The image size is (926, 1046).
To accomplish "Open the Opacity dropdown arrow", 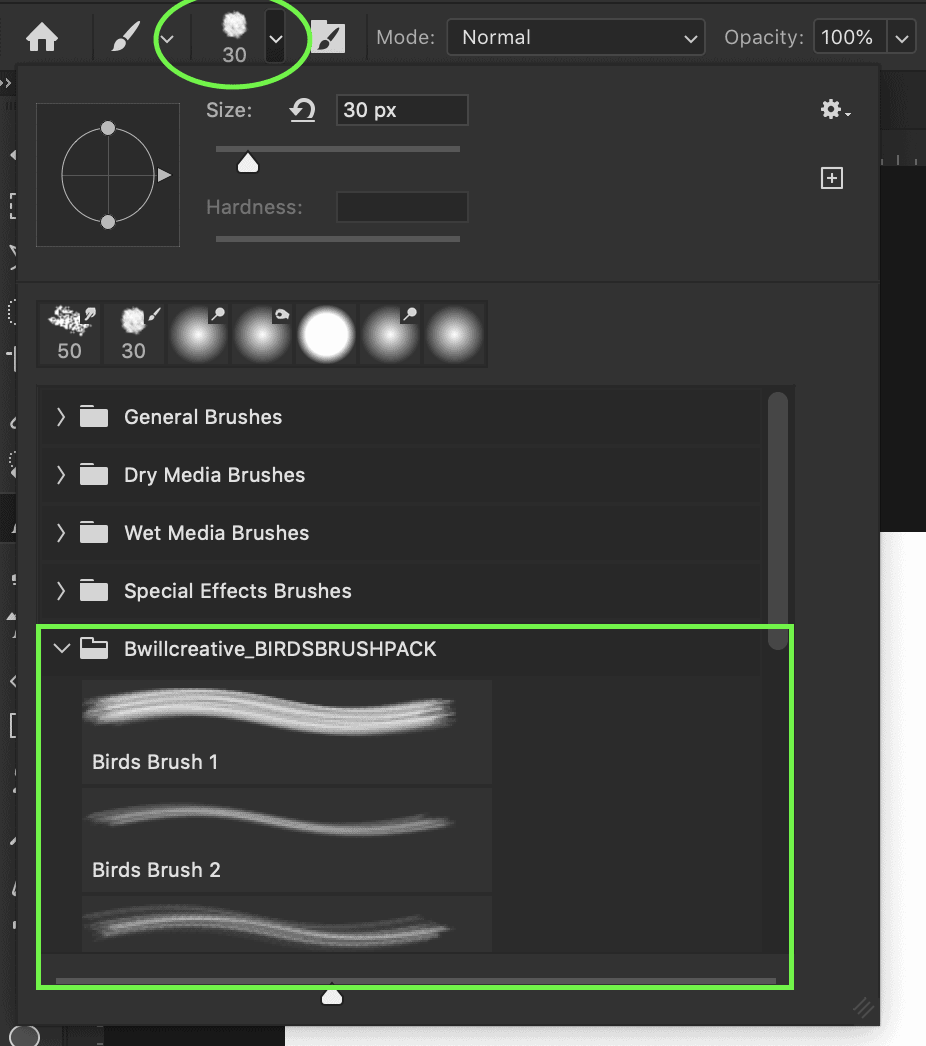I will coord(901,37).
